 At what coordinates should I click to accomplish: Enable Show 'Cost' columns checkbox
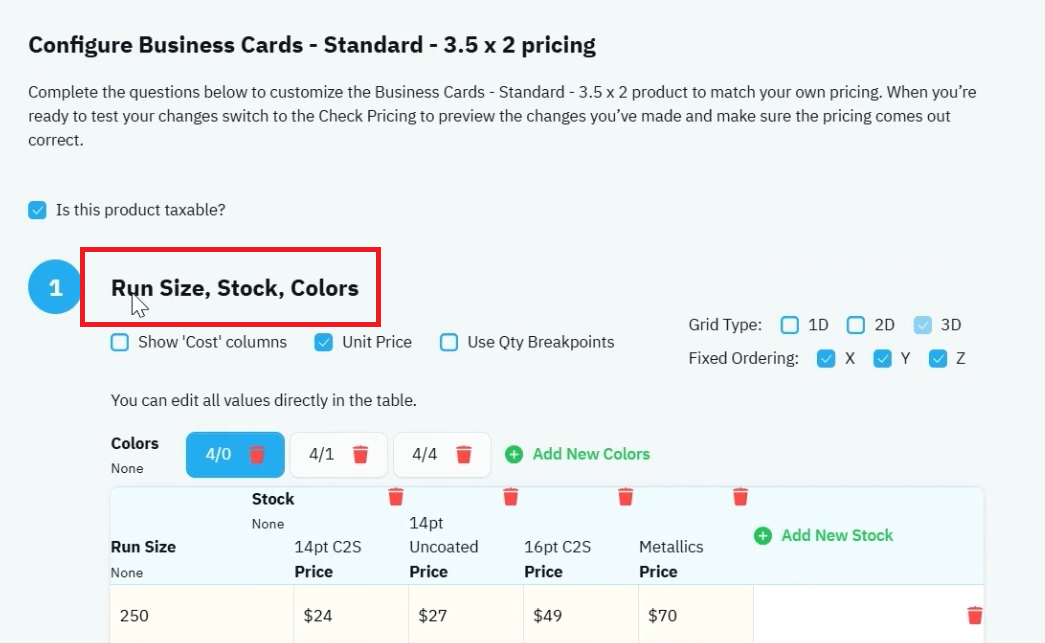120,342
